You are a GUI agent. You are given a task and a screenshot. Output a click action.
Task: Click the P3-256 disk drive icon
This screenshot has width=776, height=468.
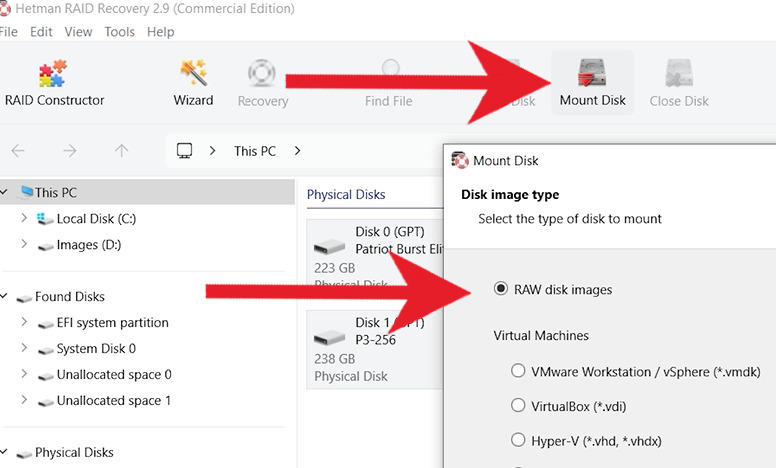tap(329, 338)
